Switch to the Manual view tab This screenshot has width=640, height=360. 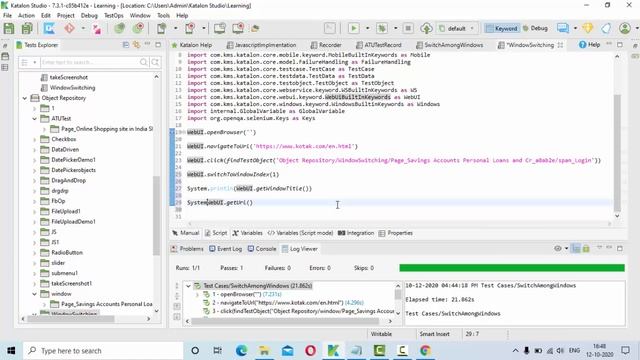point(186,233)
